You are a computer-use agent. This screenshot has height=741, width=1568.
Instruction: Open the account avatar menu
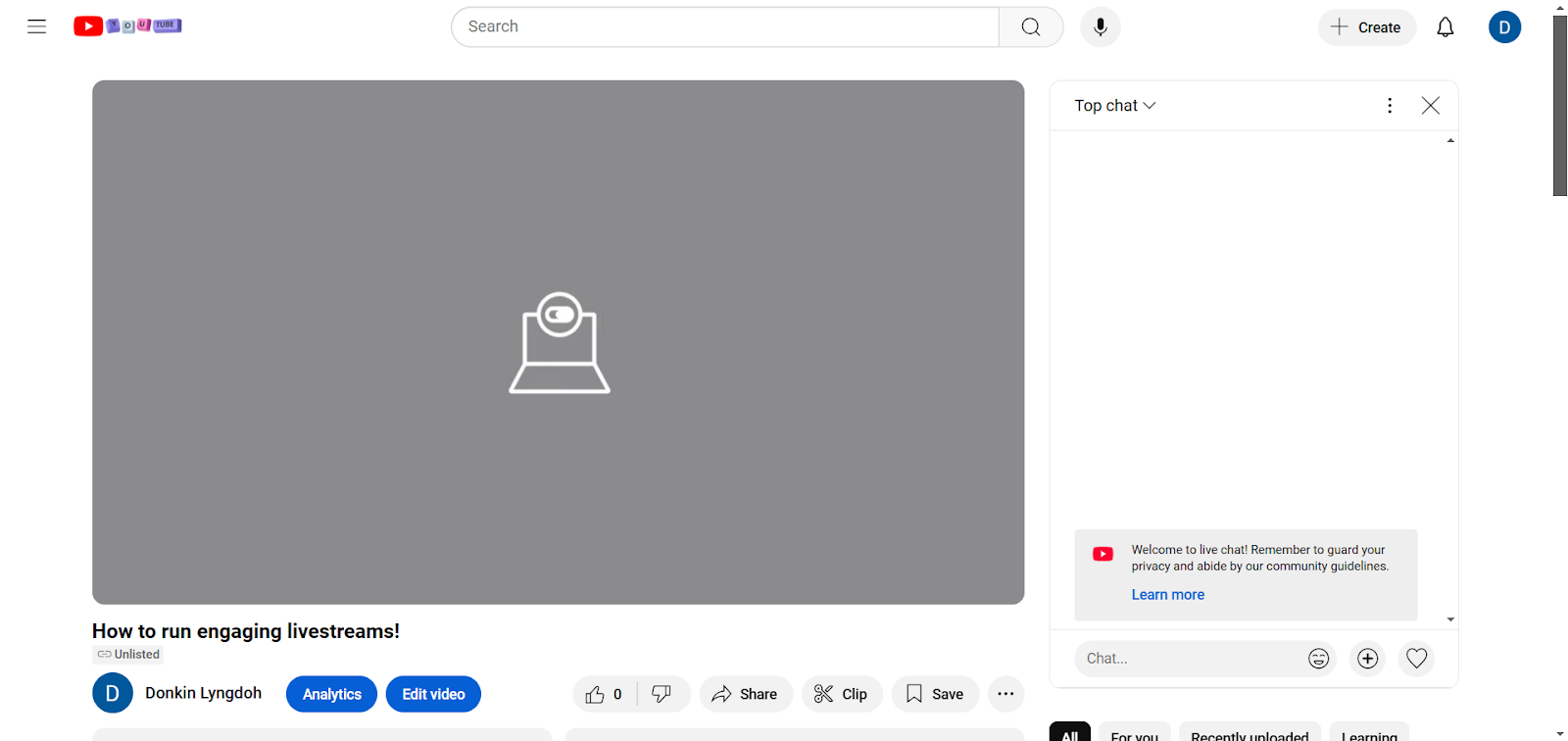click(x=1504, y=27)
